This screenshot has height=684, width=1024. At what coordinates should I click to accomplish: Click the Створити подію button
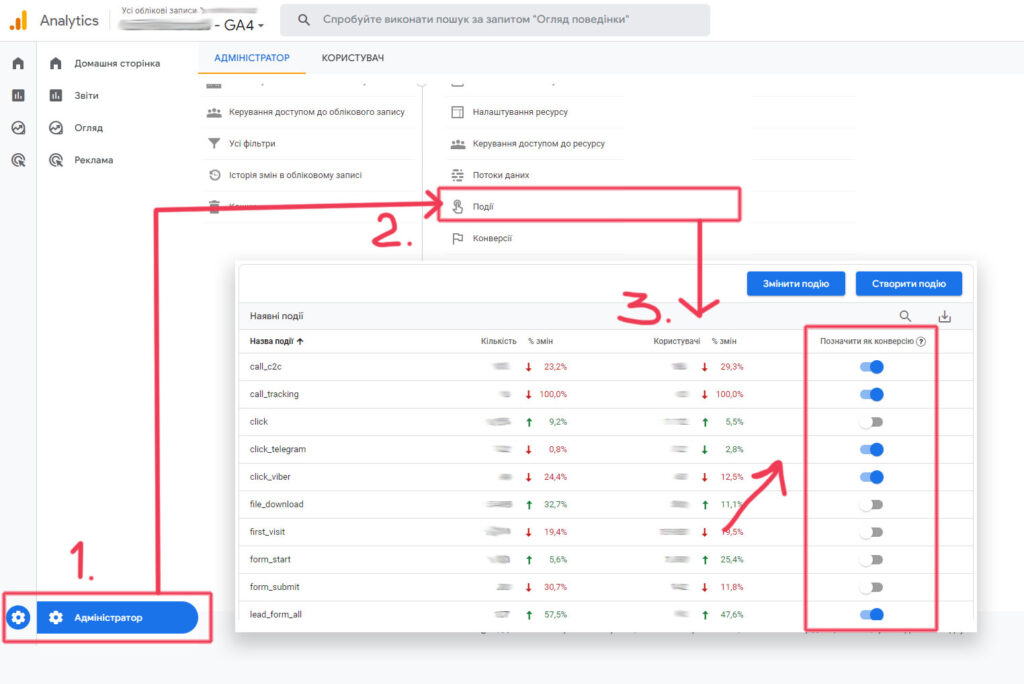(908, 283)
